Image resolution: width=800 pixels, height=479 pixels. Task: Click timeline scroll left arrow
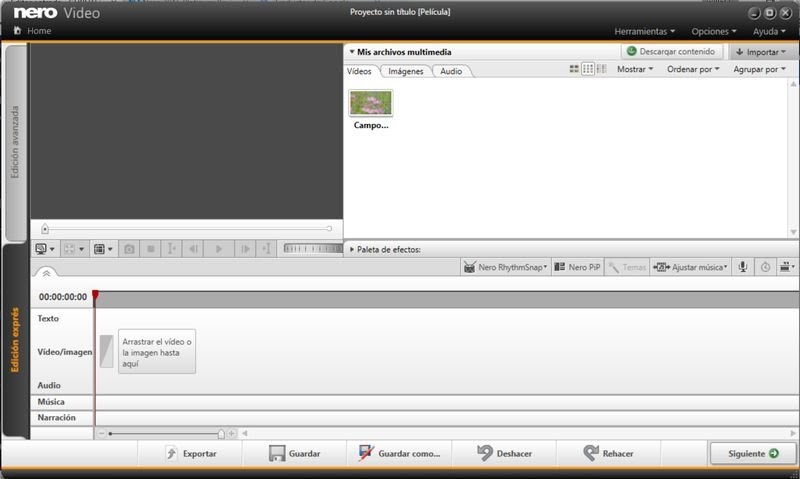(x=245, y=434)
